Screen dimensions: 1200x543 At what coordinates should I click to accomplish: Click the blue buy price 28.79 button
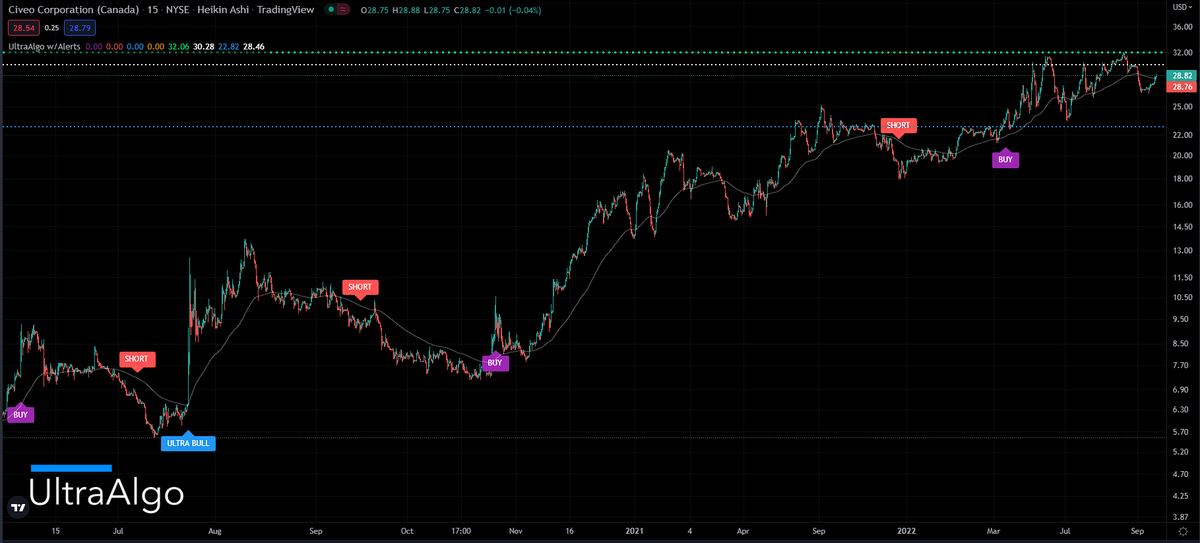pos(78,28)
